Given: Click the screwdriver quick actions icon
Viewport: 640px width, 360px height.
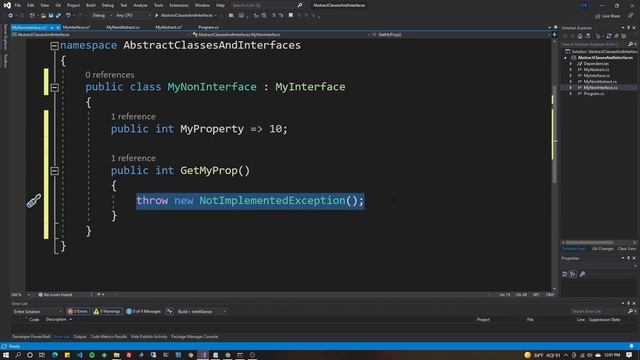Looking at the screenshot, I should pos(33,201).
